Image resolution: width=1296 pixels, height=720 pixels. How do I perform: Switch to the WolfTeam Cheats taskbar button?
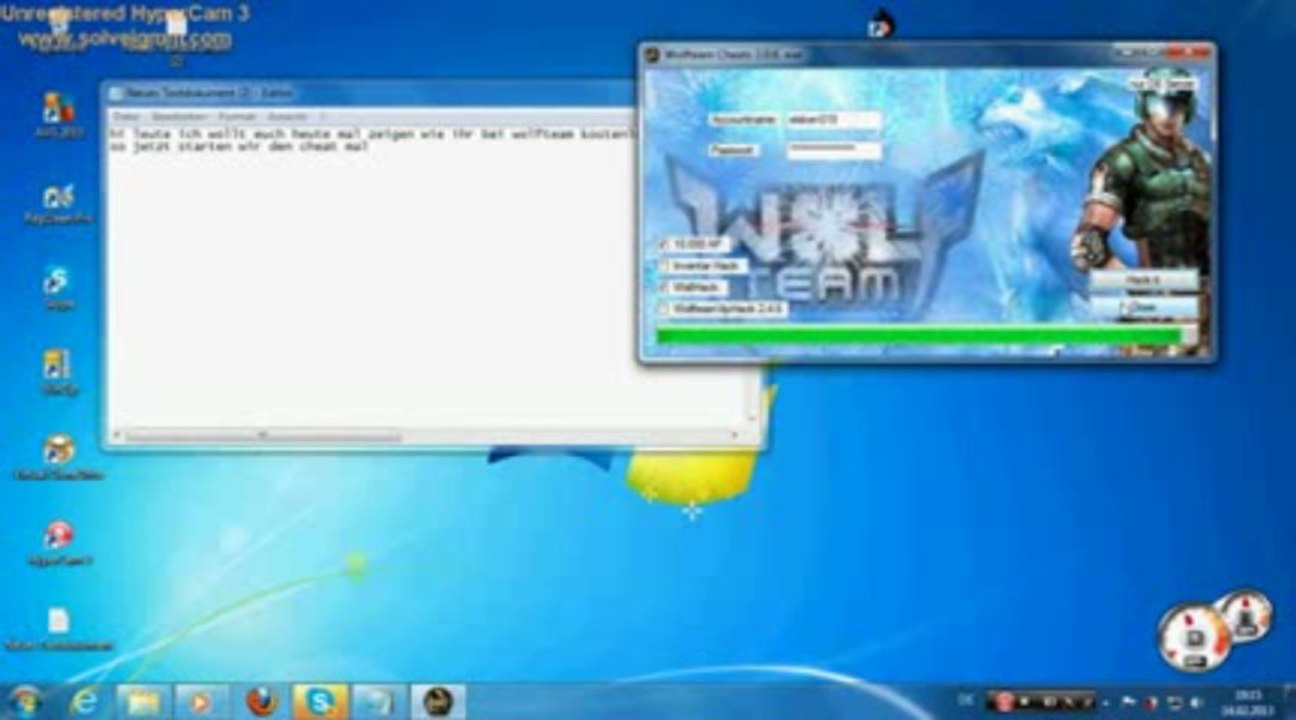(438, 702)
